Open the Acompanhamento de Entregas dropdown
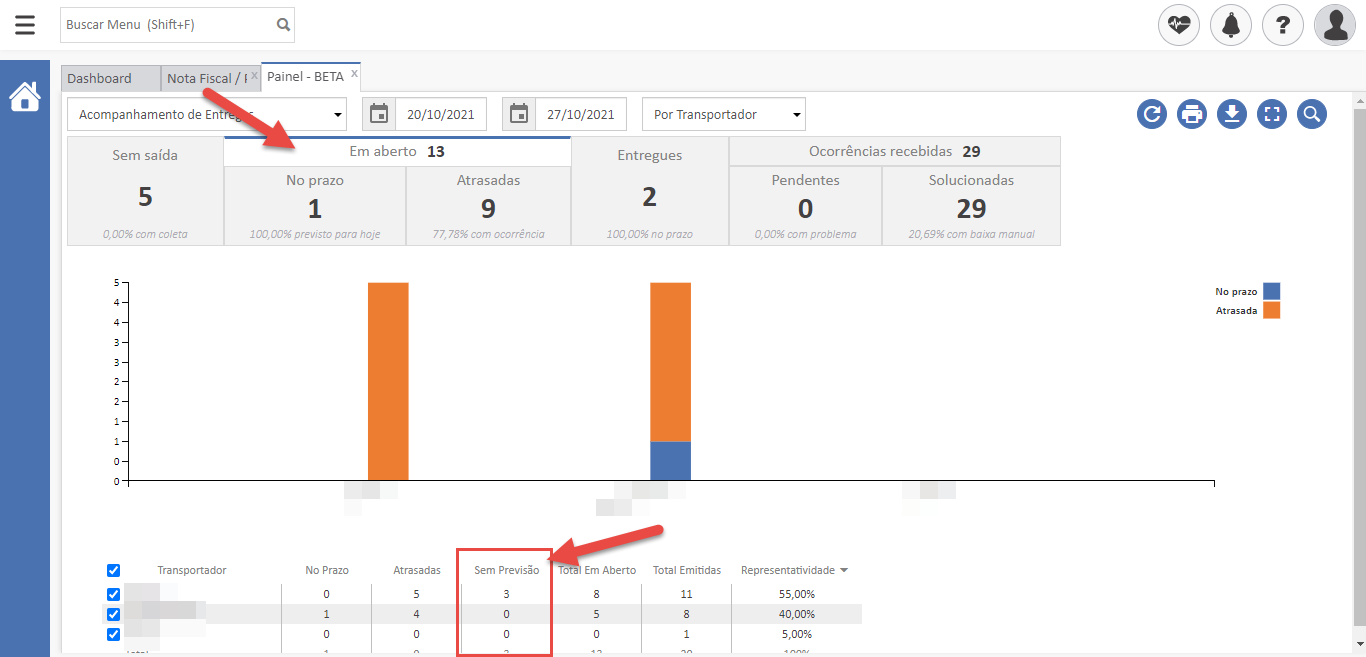 (207, 115)
